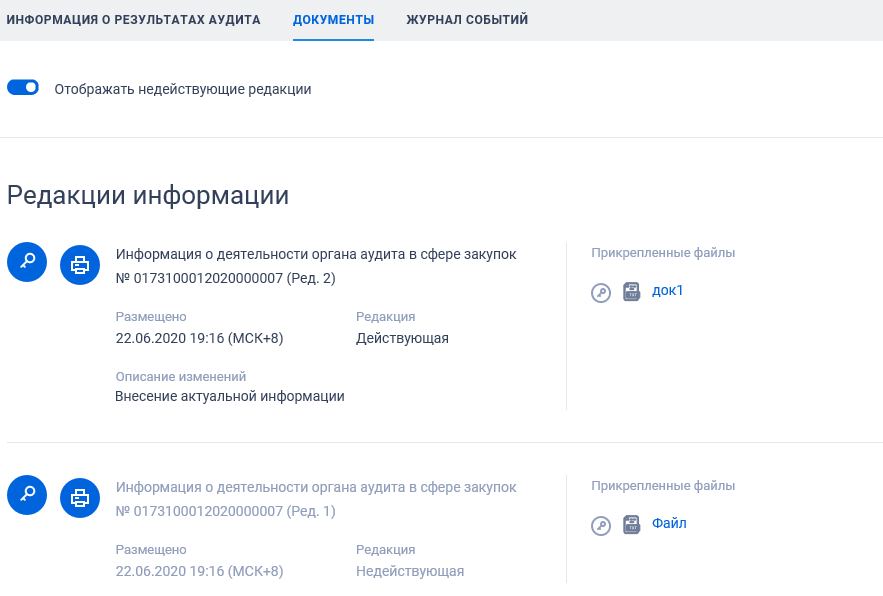Image resolution: width=883 pixels, height=596 pixels.
Task: Switch to Информация о результатах аудита tab
Action: click(x=133, y=20)
